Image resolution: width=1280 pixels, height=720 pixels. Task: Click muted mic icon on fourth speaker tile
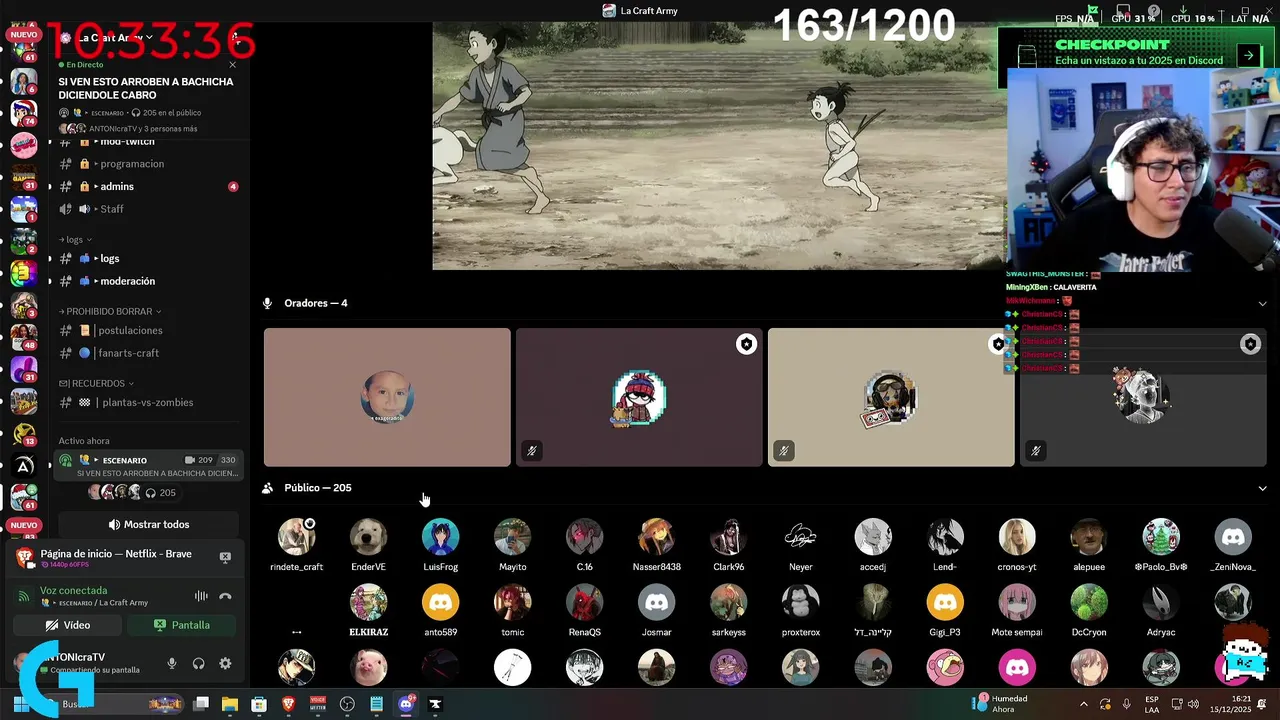coord(1036,451)
